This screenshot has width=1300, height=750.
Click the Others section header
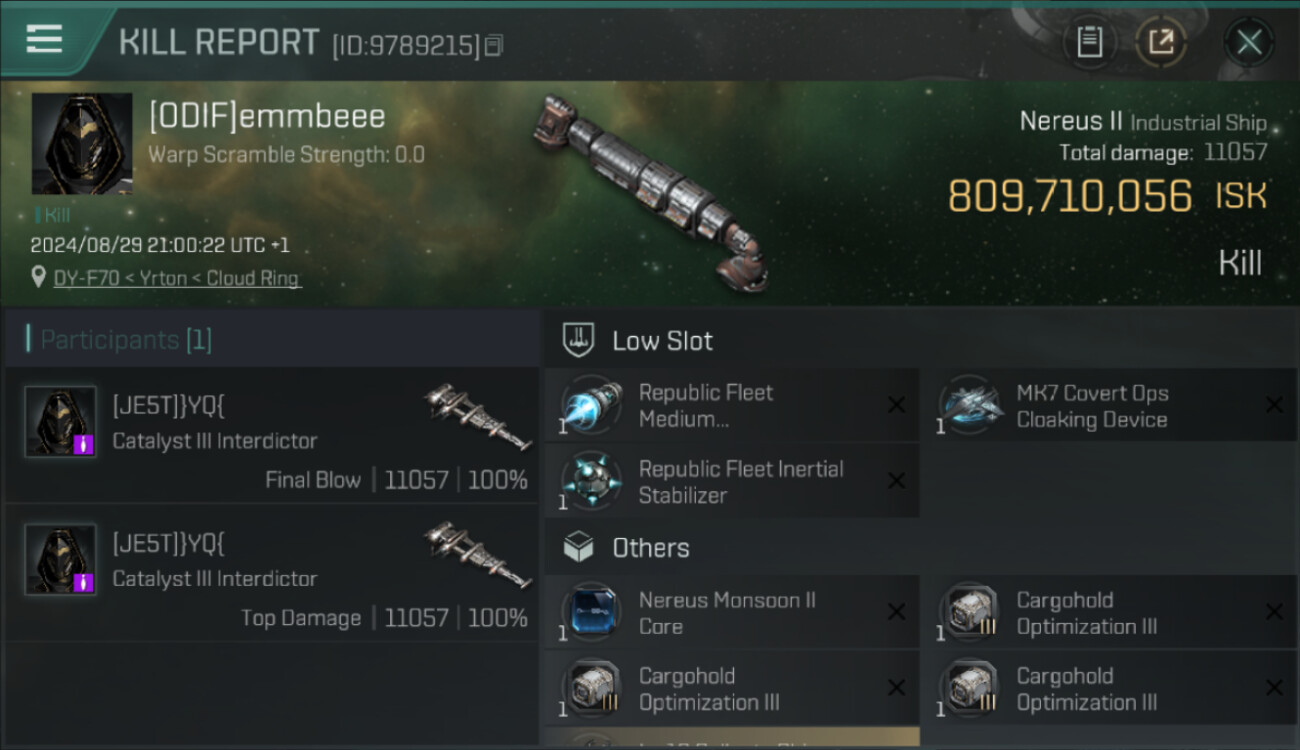click(x=650, y=548)
